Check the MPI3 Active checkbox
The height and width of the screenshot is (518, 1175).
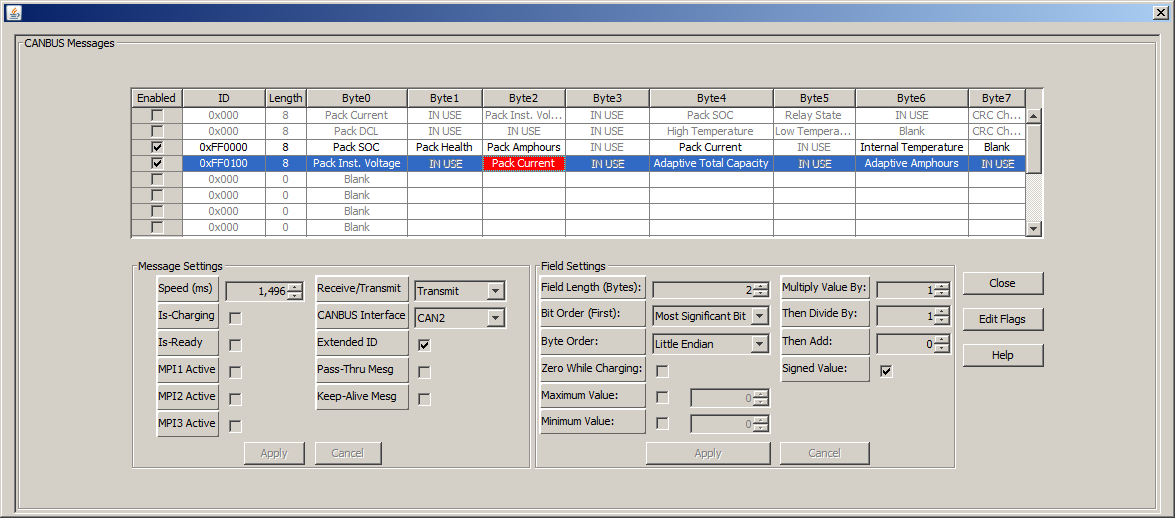pyautogui.click(x=235, y=427)
